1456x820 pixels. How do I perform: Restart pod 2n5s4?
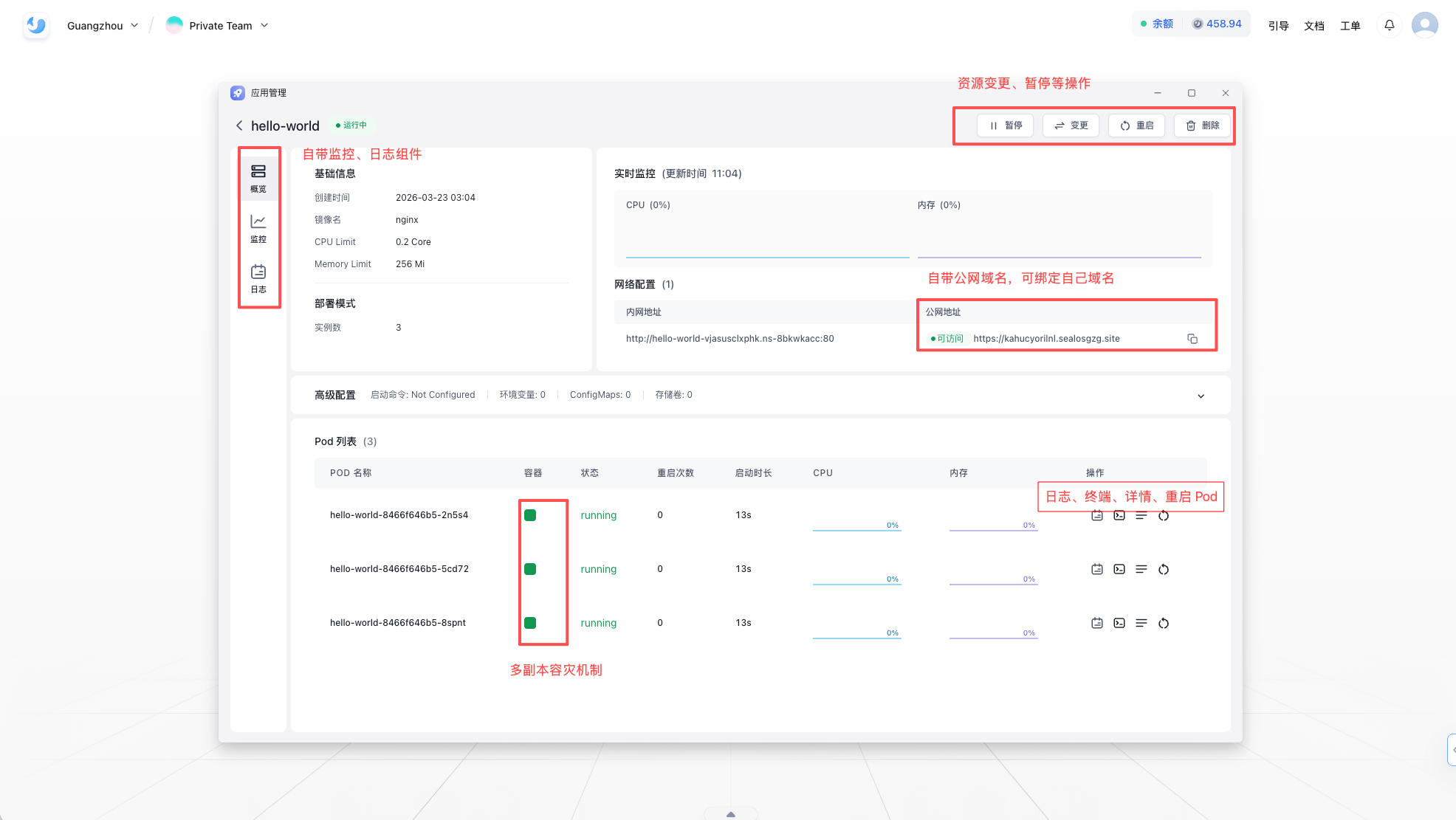pos(1164,515)
